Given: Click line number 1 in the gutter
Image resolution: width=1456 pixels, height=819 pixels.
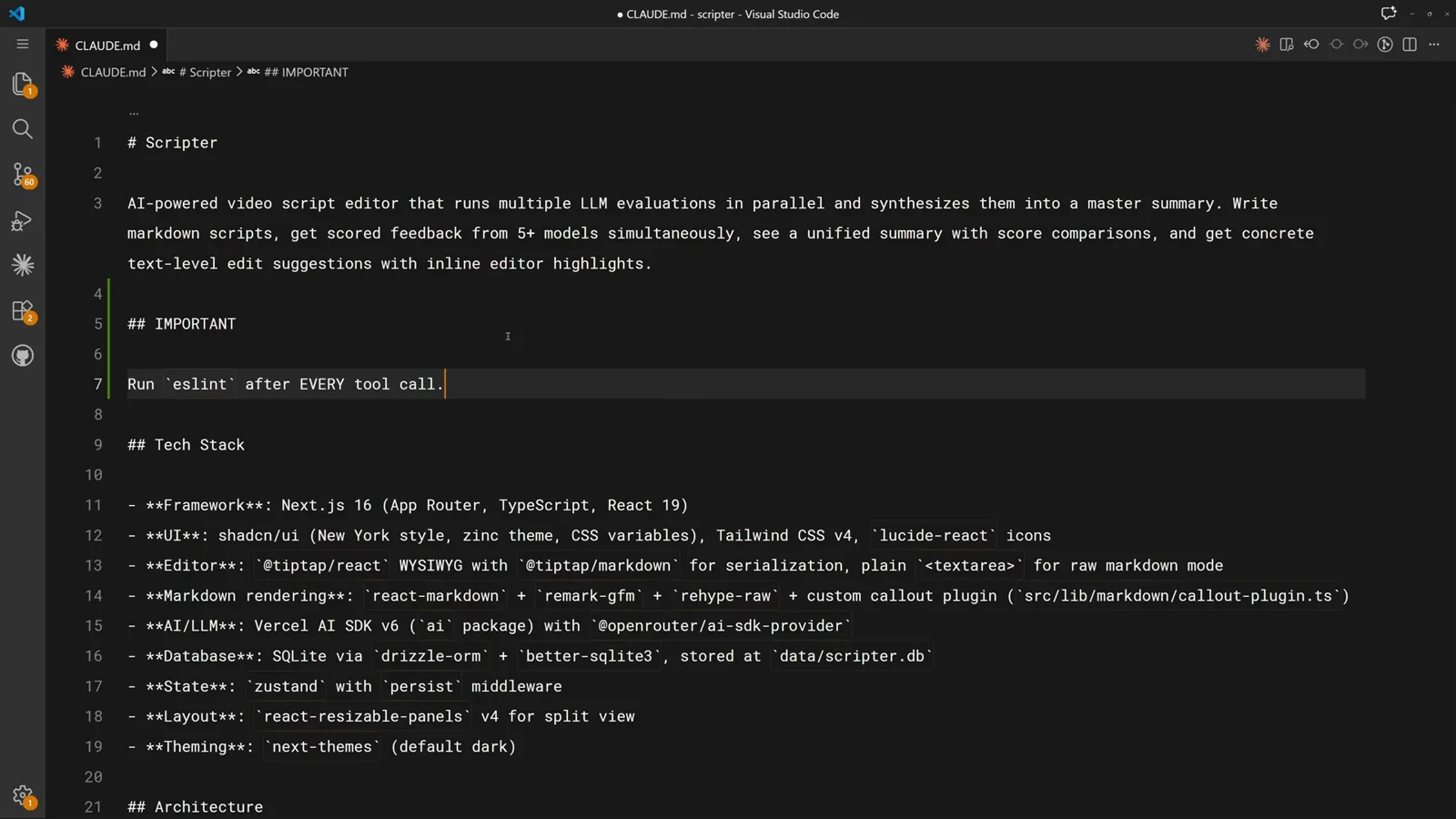Looking at the screenshot, I should (97, 143).
